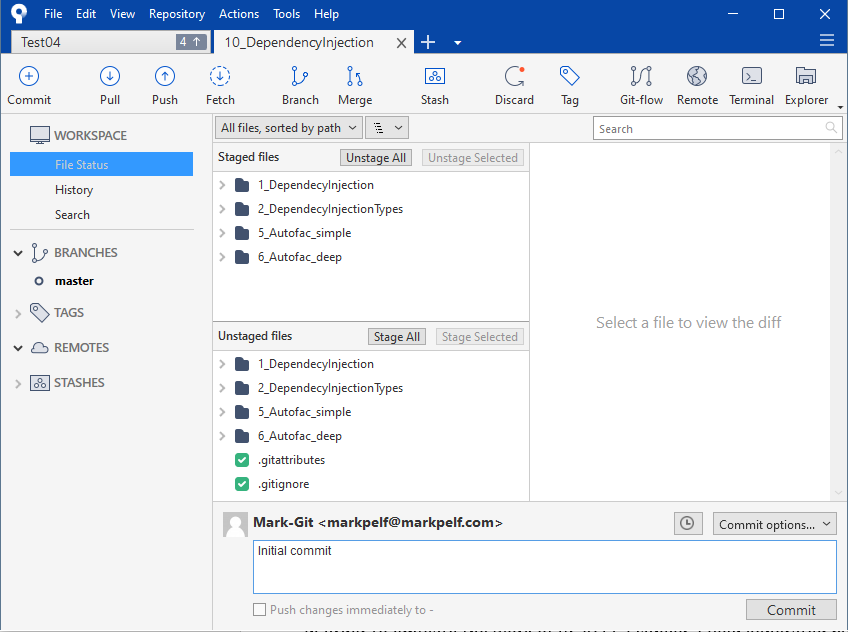Open the Repository menu
Screen dimensions: 848x632
tap(177, 14)
